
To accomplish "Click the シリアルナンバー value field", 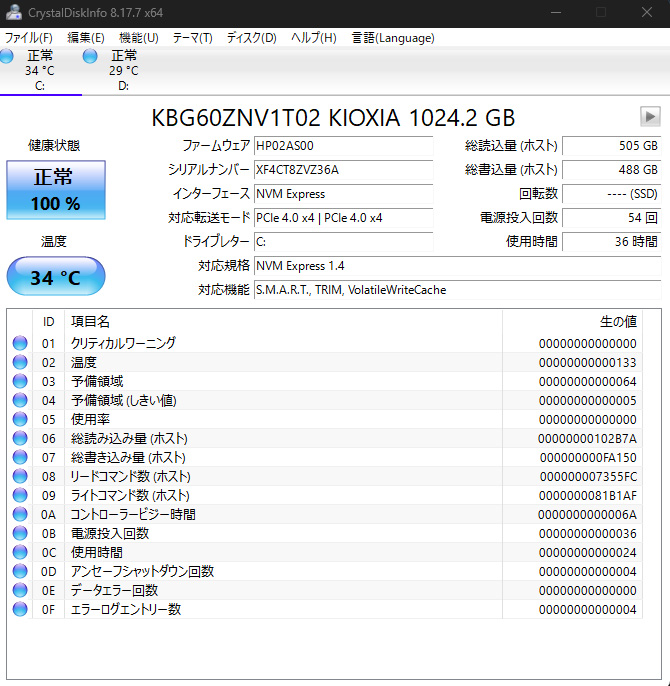I will 343,170.
